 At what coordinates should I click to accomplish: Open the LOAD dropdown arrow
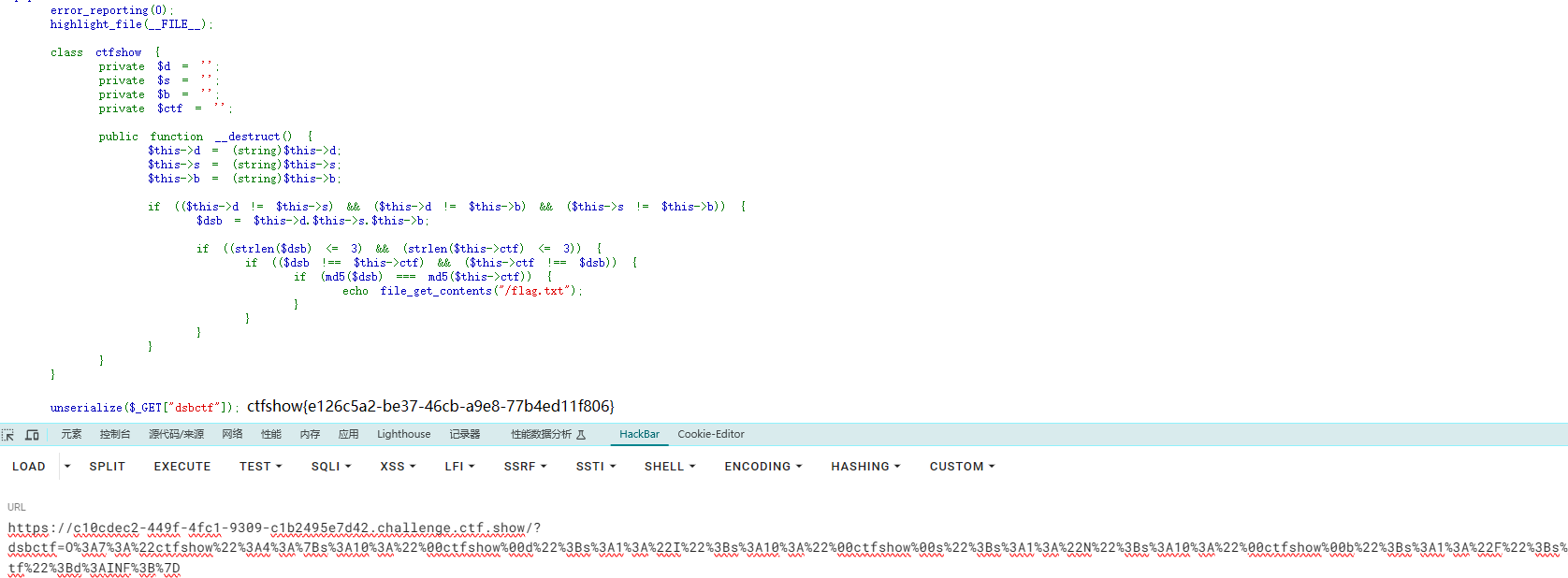pos(67,466)
